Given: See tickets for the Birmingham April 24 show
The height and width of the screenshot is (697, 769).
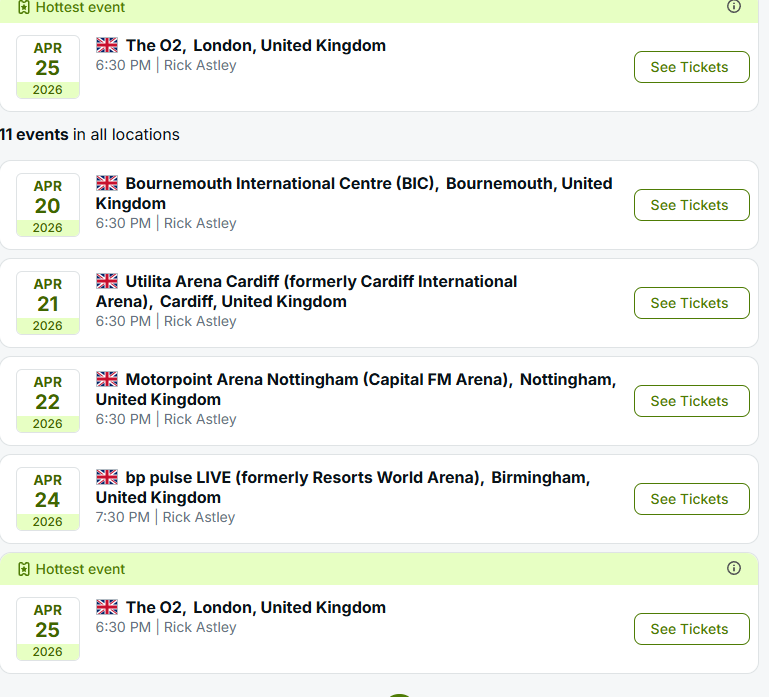Looking at the screenshot, I should [692, 499].
